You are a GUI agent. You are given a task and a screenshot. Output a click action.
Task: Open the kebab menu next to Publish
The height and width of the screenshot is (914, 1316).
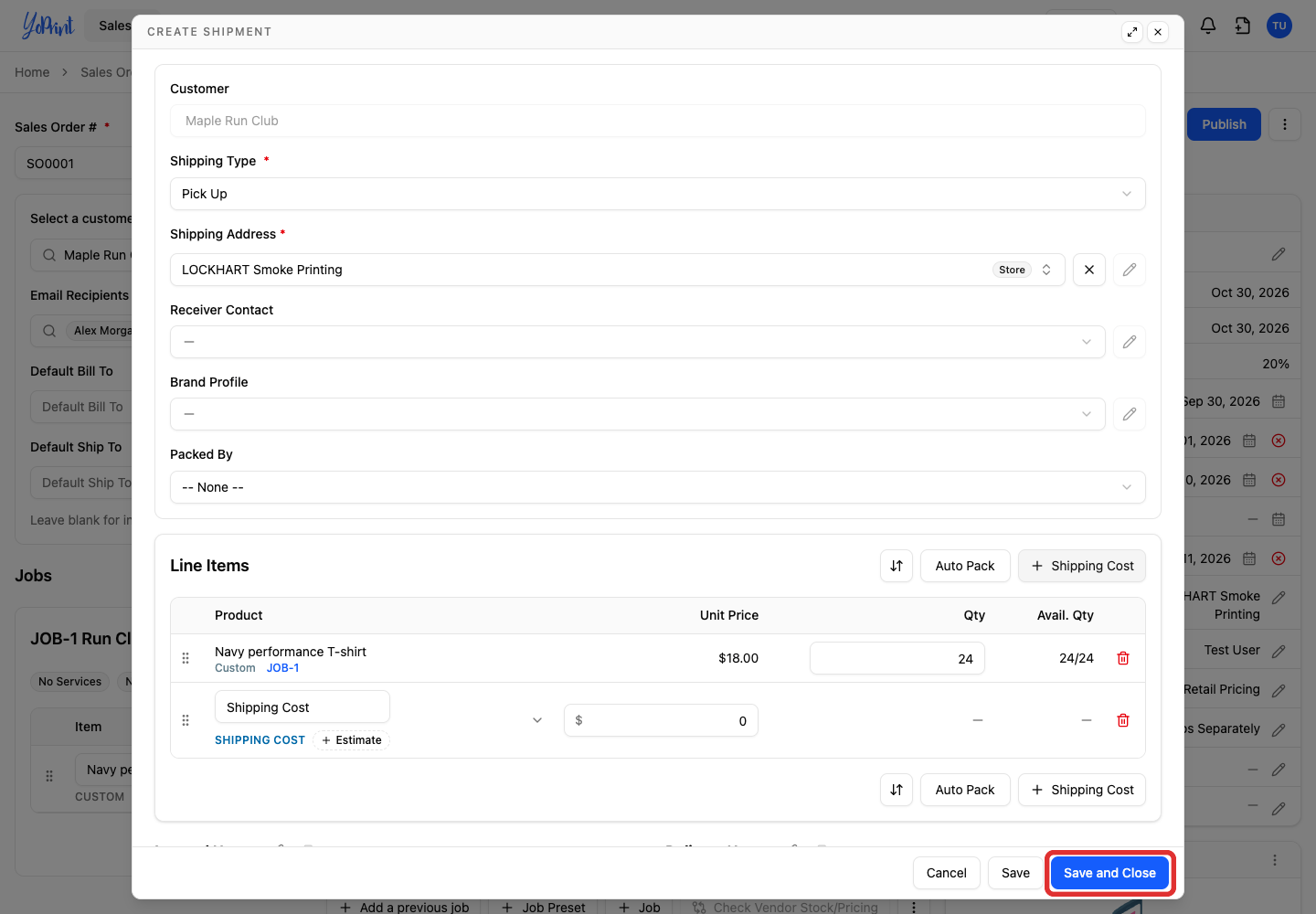tap(1285, 124)
